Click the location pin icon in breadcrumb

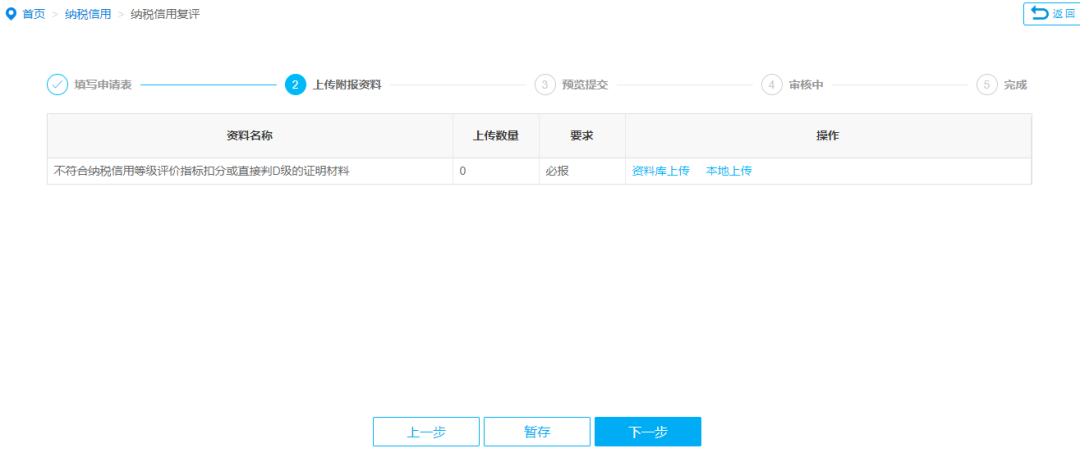point(10,14)
